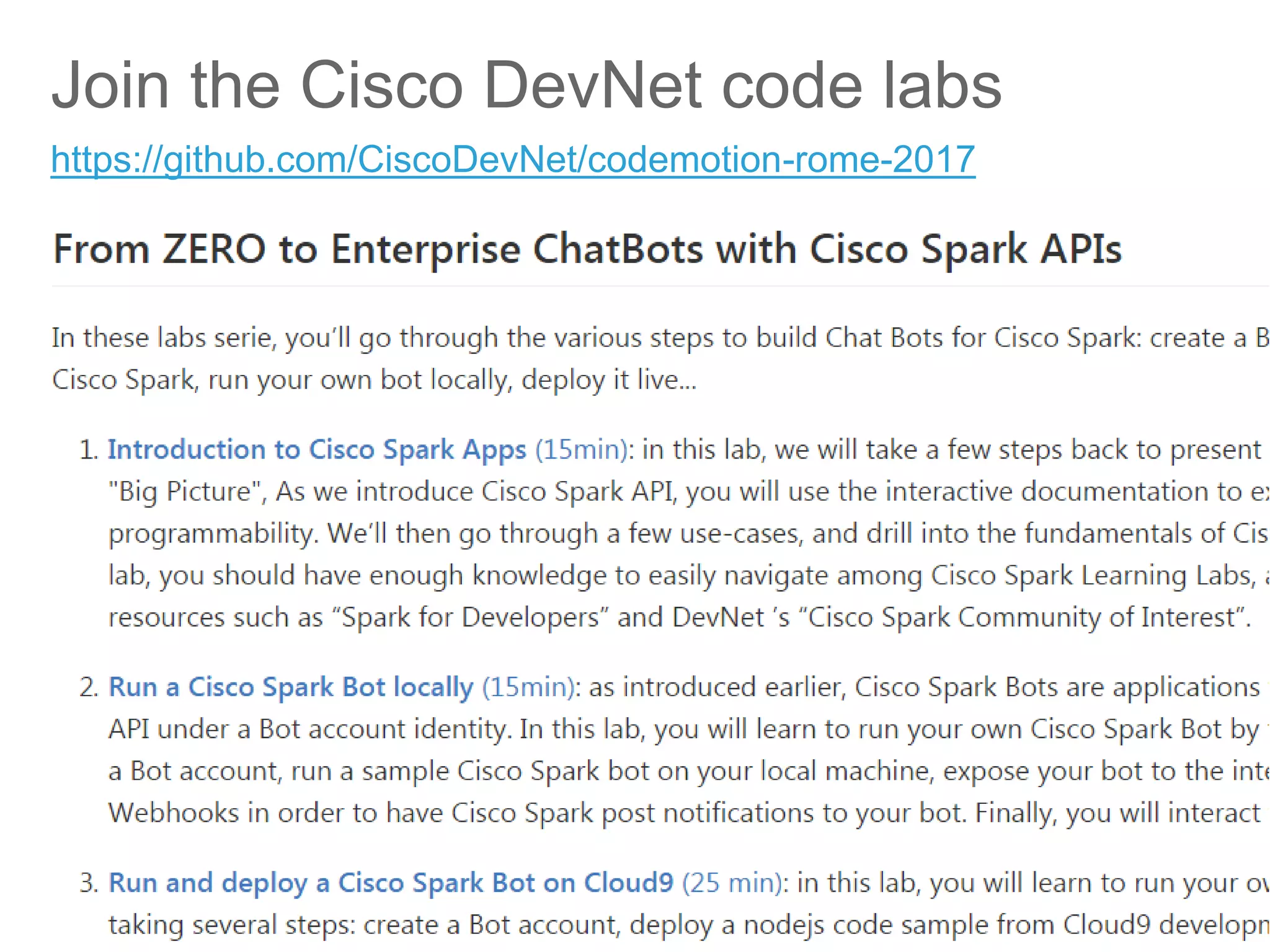Click the heading From ZERO to Enterprise ChatBots
Screen dimensions: 1270x952
click(x=587, y=249)
